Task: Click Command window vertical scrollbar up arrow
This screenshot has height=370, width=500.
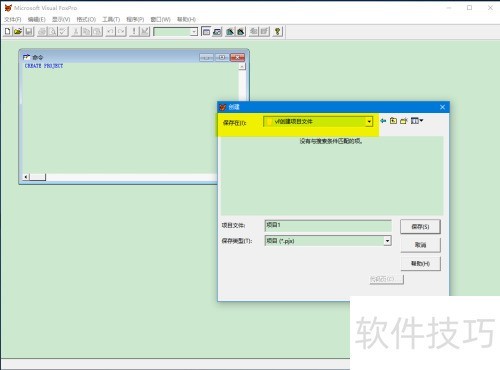Action: point(242,66)
